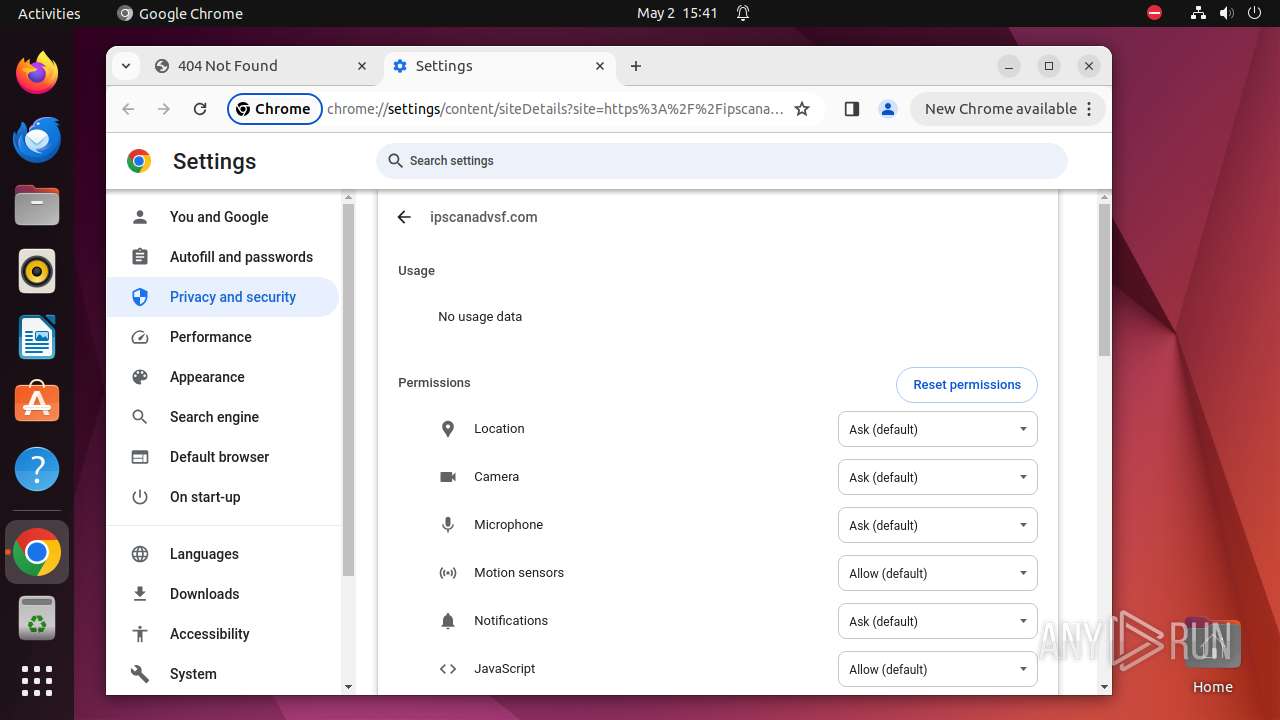The height and width of the screenshot is (720, 1280).
Task: Click the browser forward arrow button
Action: click(164, 109)
